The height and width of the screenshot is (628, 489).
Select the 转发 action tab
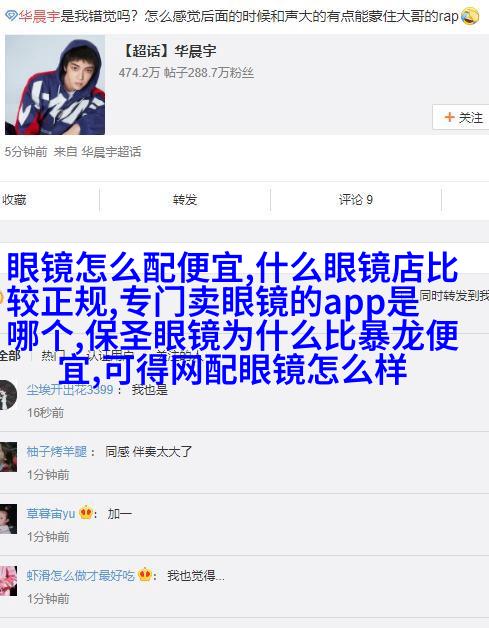pos(185,199)
